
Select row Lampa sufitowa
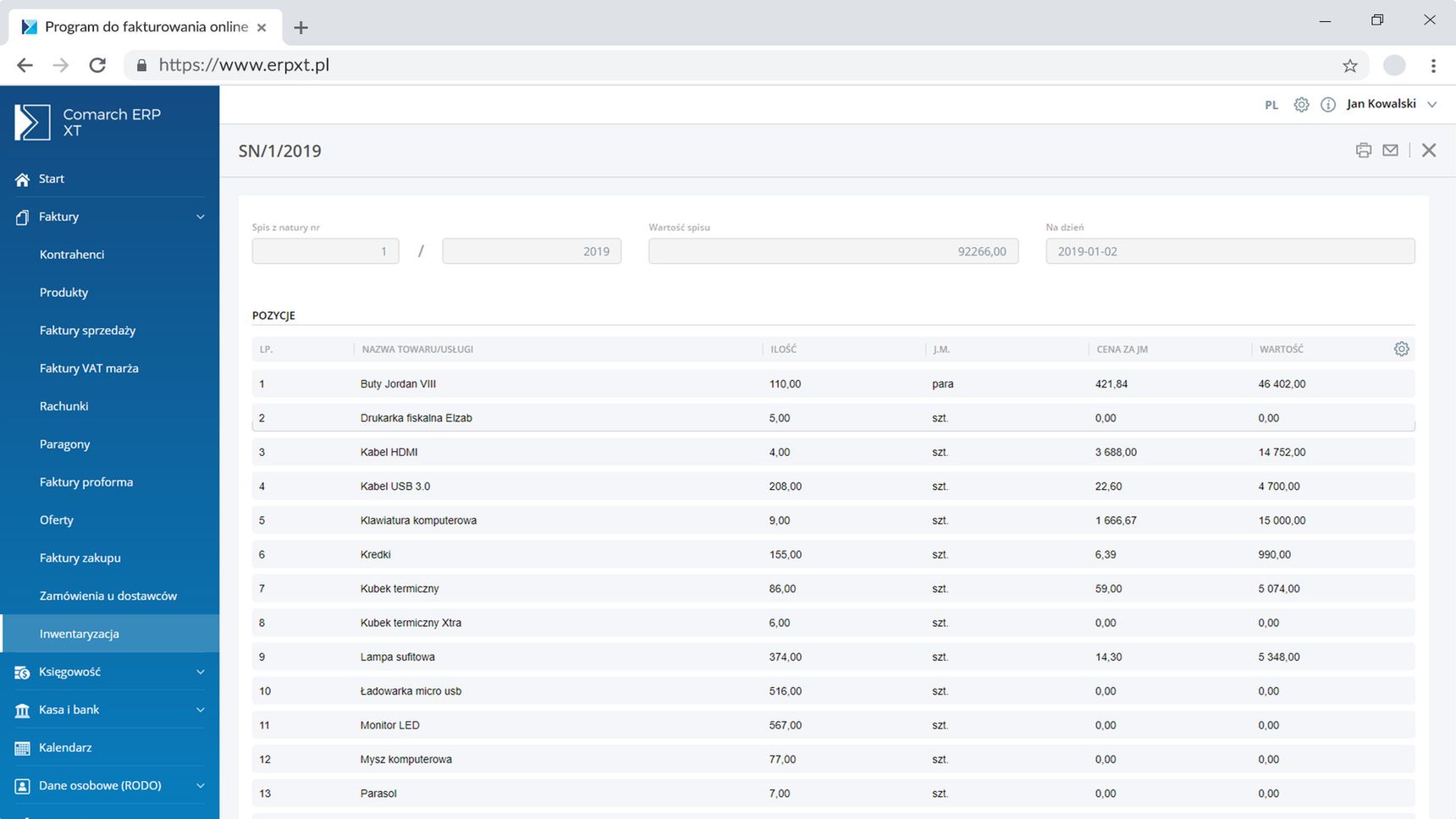coord(833,657)
